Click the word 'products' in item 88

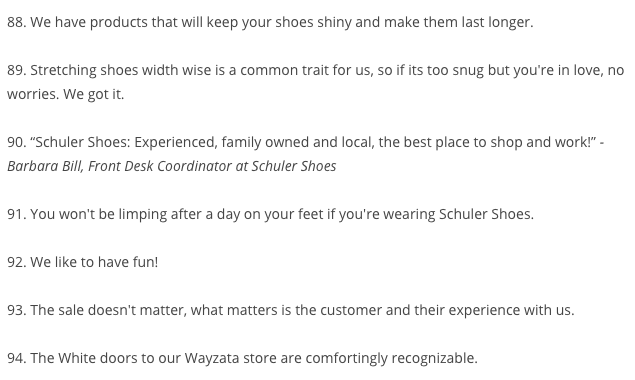pos(119,22)
